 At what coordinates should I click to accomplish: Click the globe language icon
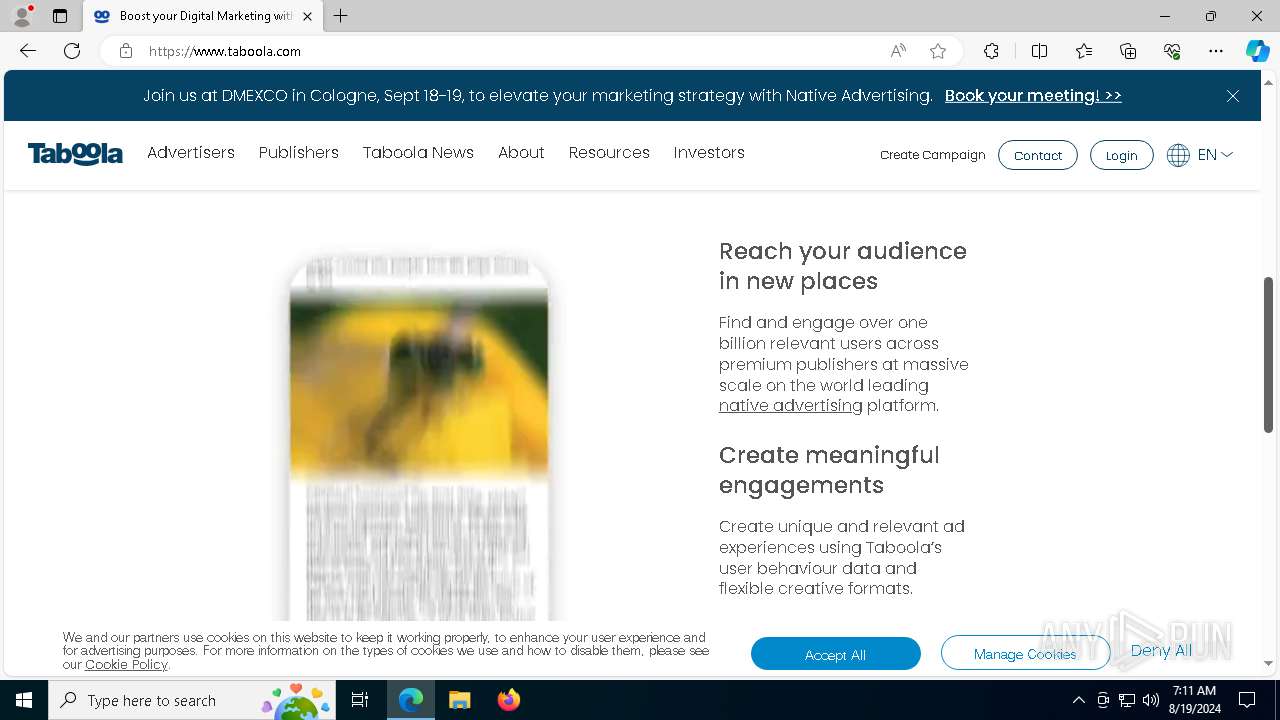coord(1178,155)
